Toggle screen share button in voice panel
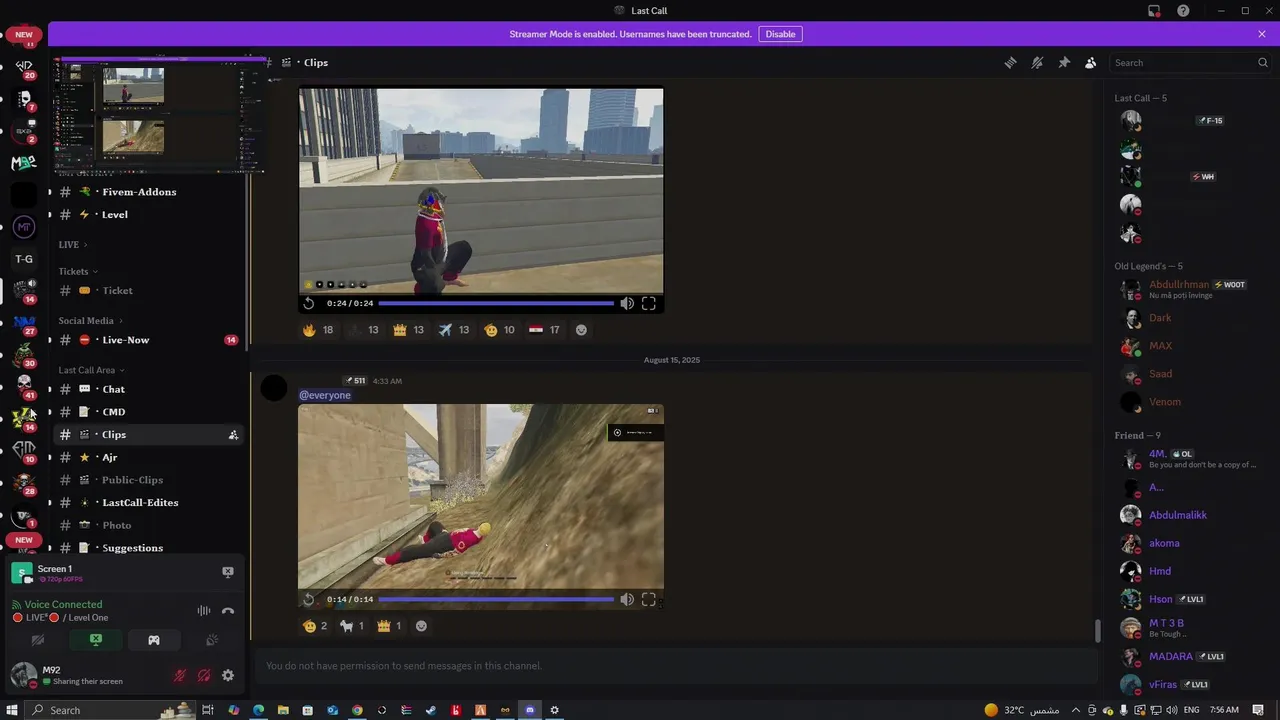The height and width of the screenshot is (720, 1280). click(x=96, y=640)
